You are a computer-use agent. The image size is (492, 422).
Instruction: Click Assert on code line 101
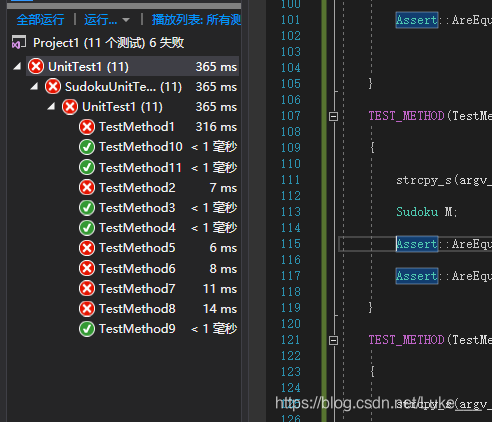coord(417,20)
